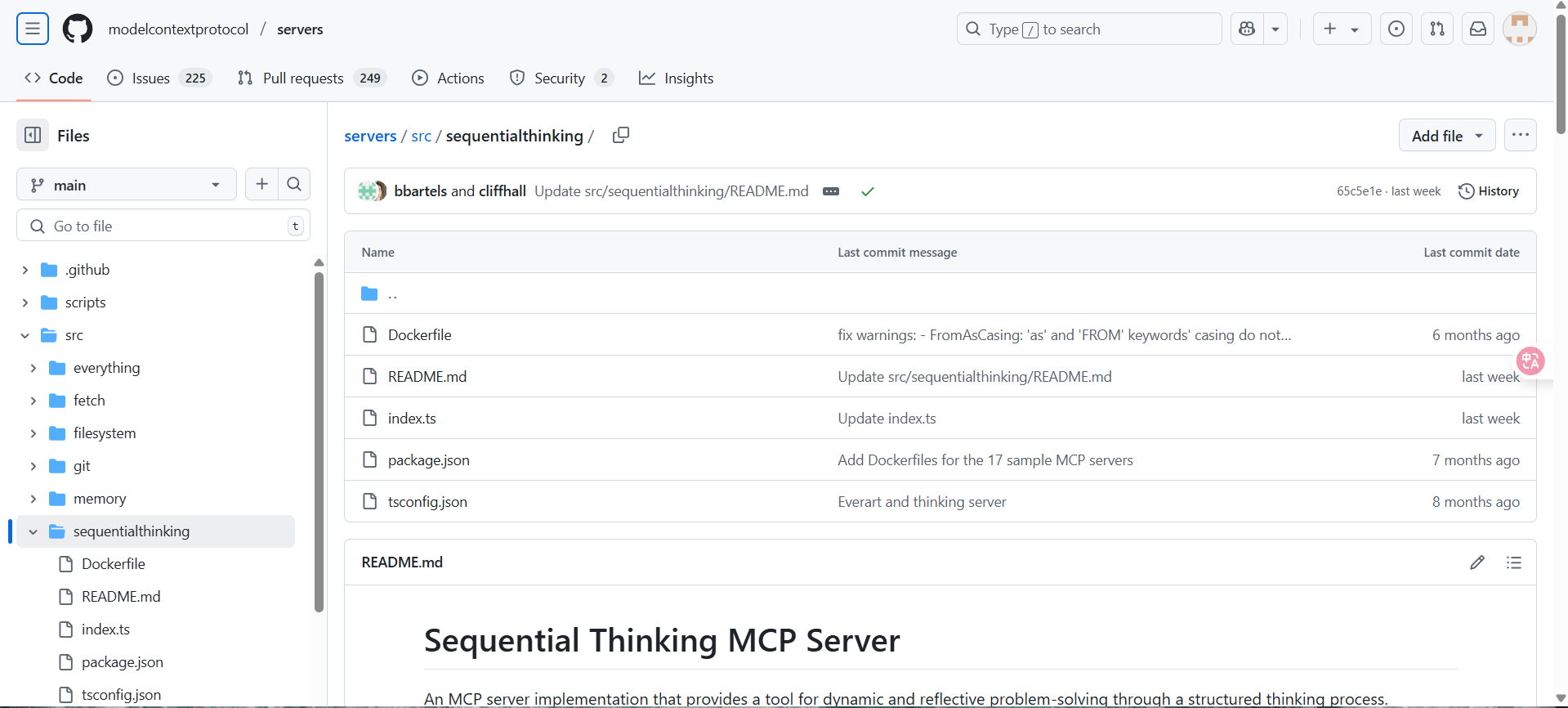Expand the memory folder chevron
This screenshot has width=1568, height=708.
(33, 499)
